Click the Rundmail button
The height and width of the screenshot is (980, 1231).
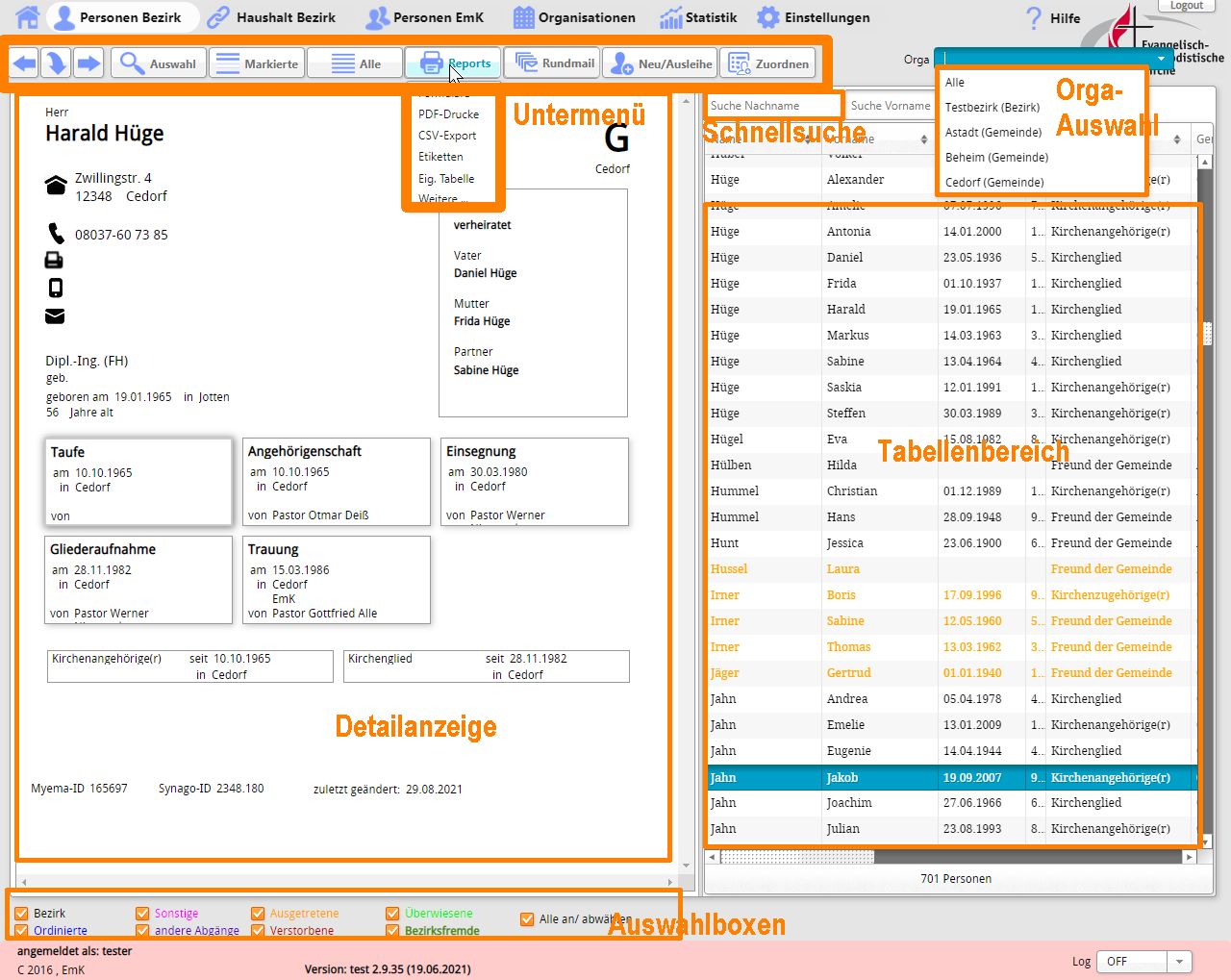[552, 63]
